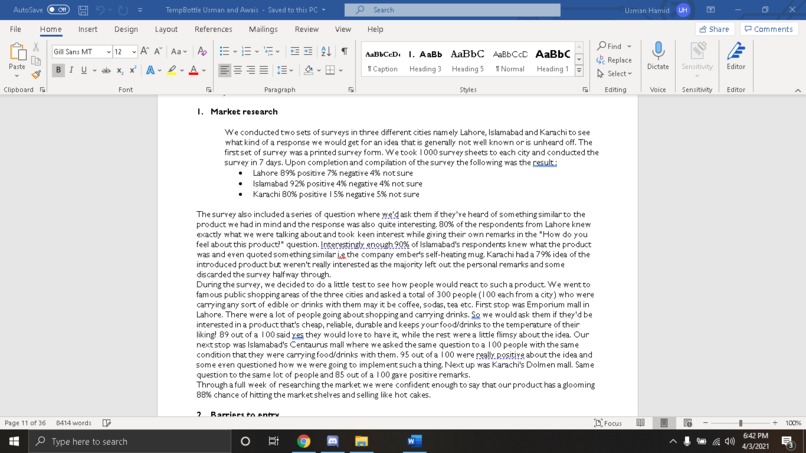Open the font color dropdown arrow
This screenshot has width=806, height=453.
pyautogui.click(x=204, y=70)
